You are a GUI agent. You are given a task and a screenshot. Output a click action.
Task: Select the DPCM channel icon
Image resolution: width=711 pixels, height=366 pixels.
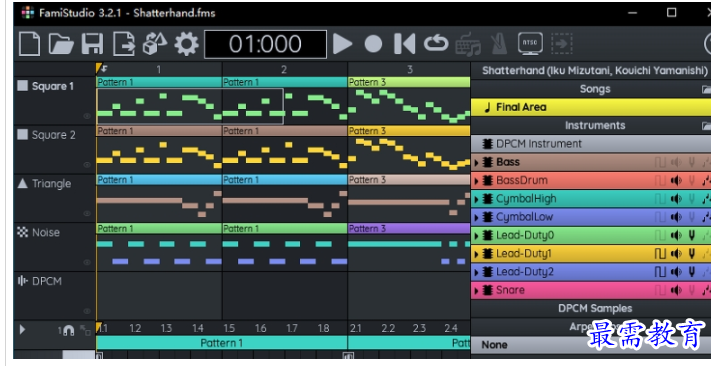(22, 281)
